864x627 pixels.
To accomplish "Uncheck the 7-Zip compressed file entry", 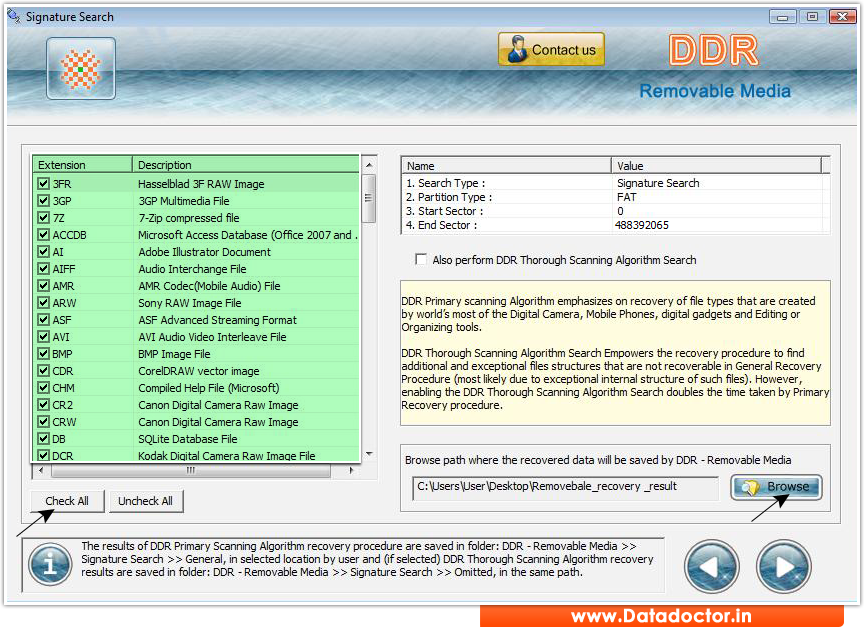I will coord(43,218).
